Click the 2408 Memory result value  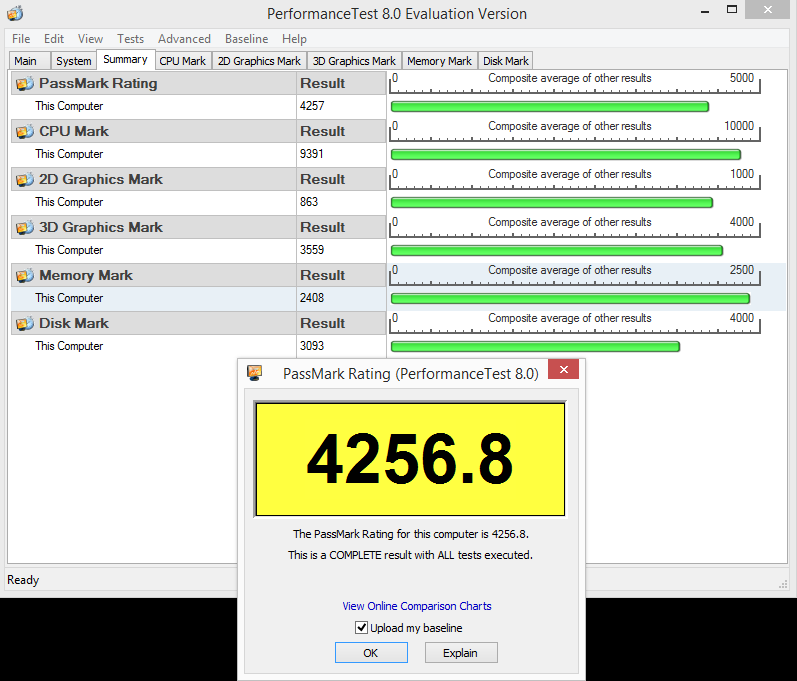(x=312, y=298)
